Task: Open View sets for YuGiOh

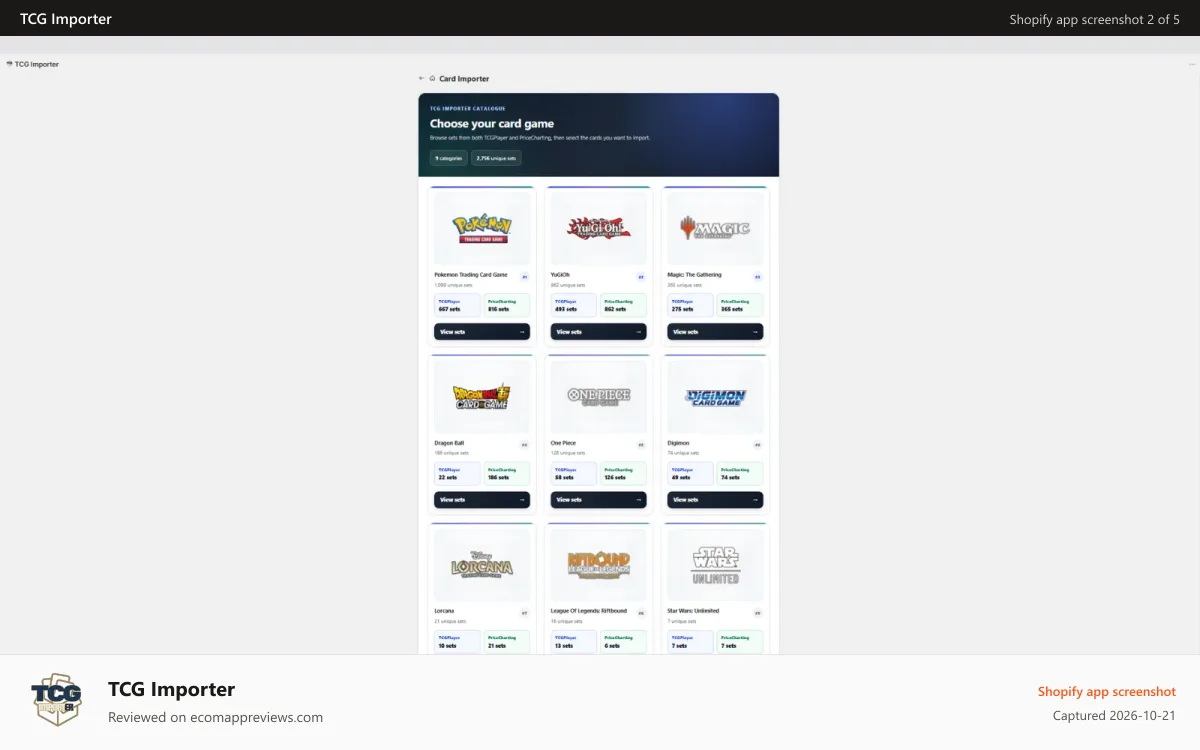Action: [x=598, y=332]
